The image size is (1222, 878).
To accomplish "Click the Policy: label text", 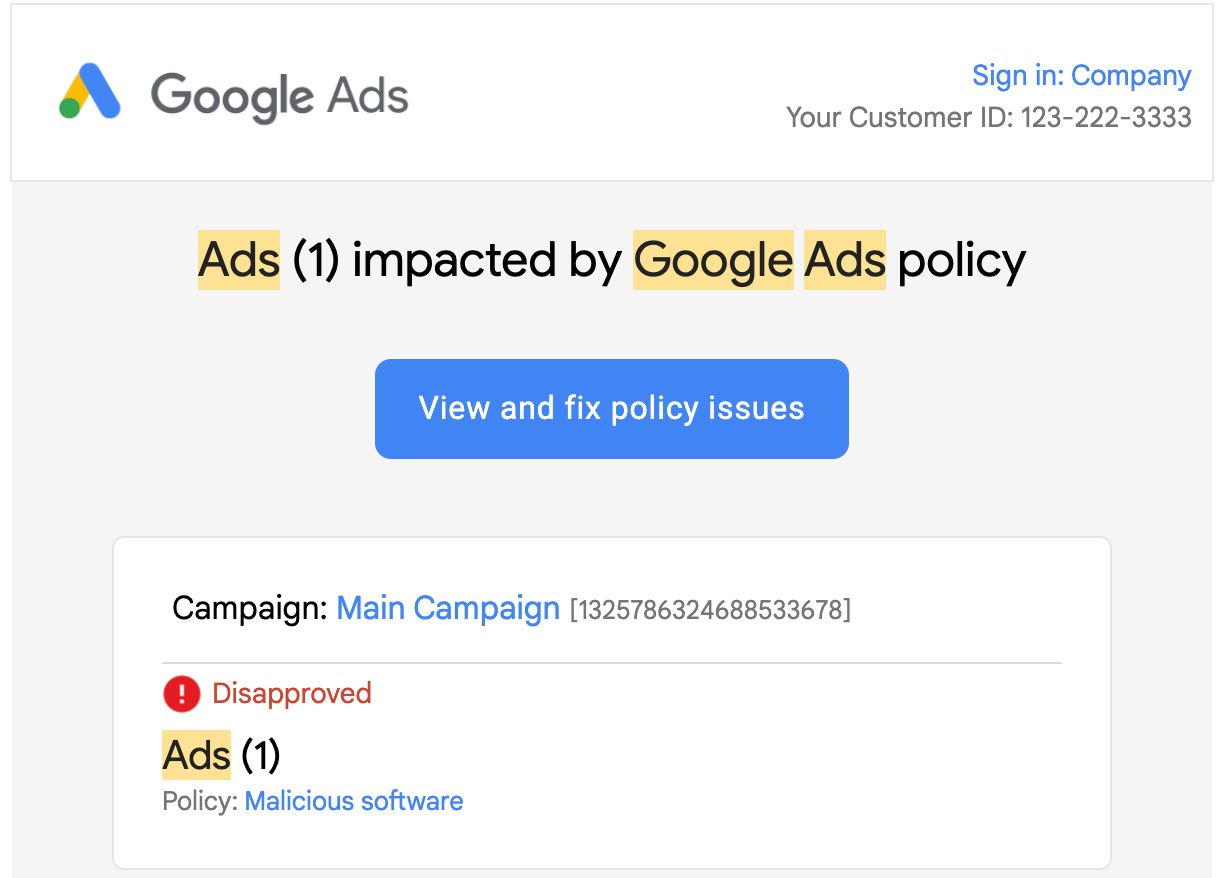I will click(x=200, y=801).
